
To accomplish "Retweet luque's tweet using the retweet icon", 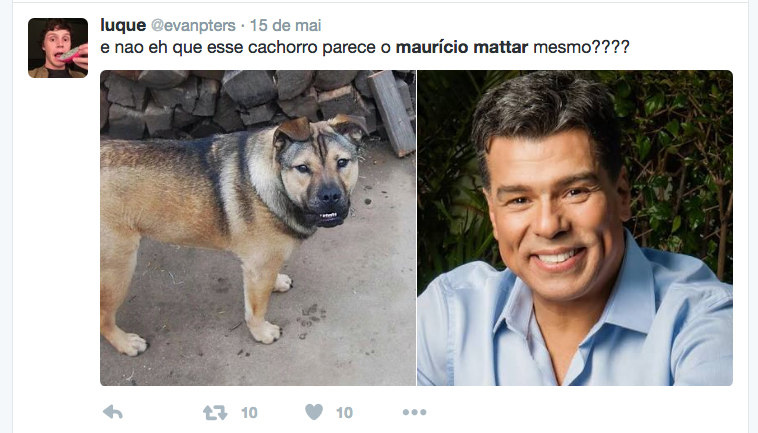I will (x=215, y=413).
